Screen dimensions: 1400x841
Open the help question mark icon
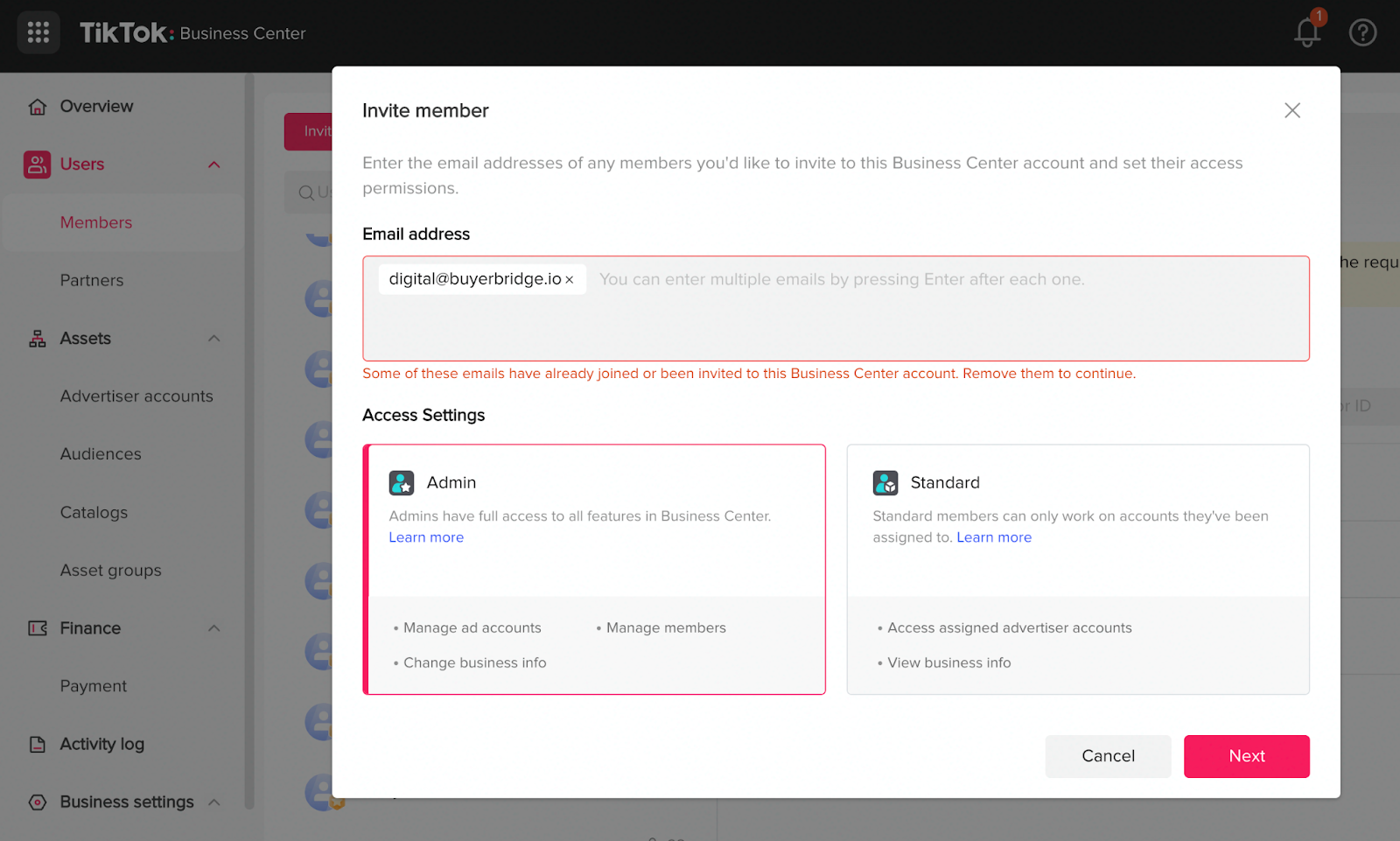[x=1362, y=32]
